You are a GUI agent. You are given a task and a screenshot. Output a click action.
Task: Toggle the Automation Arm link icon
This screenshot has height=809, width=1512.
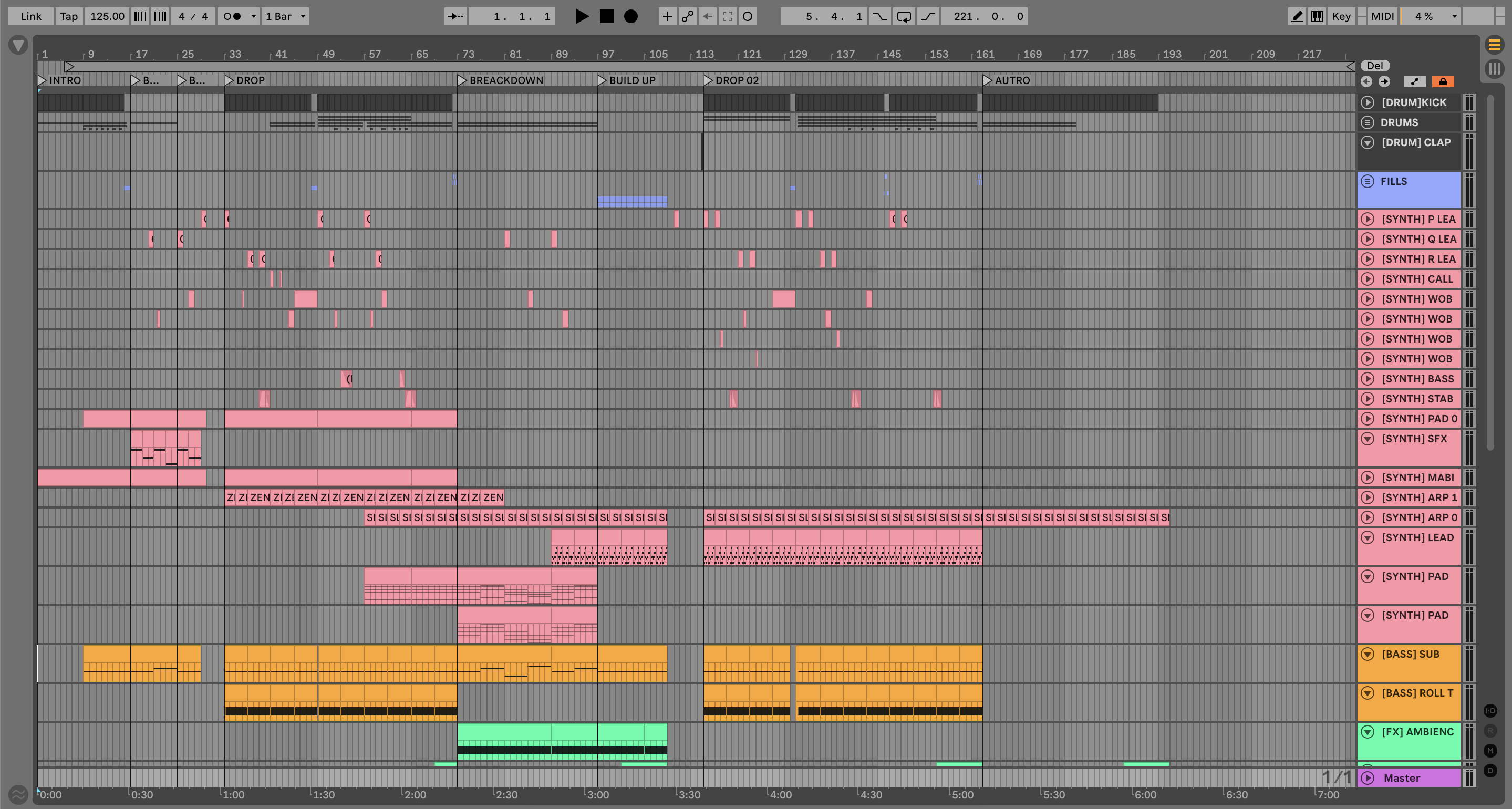pyautogui.click(x=687, y=16)
